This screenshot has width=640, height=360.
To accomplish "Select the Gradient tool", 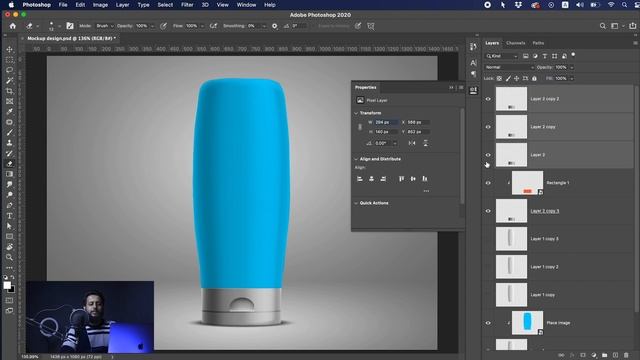I will [9, 174].
